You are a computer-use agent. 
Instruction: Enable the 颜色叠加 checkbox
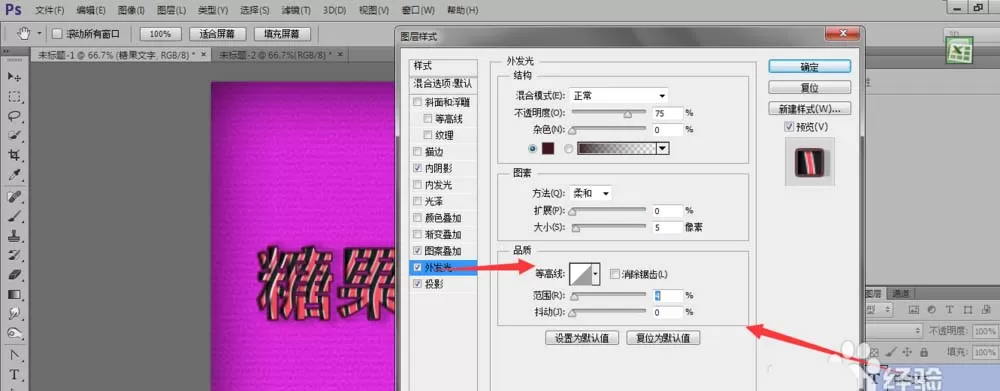pyautogui.click(x=417, y=218)
